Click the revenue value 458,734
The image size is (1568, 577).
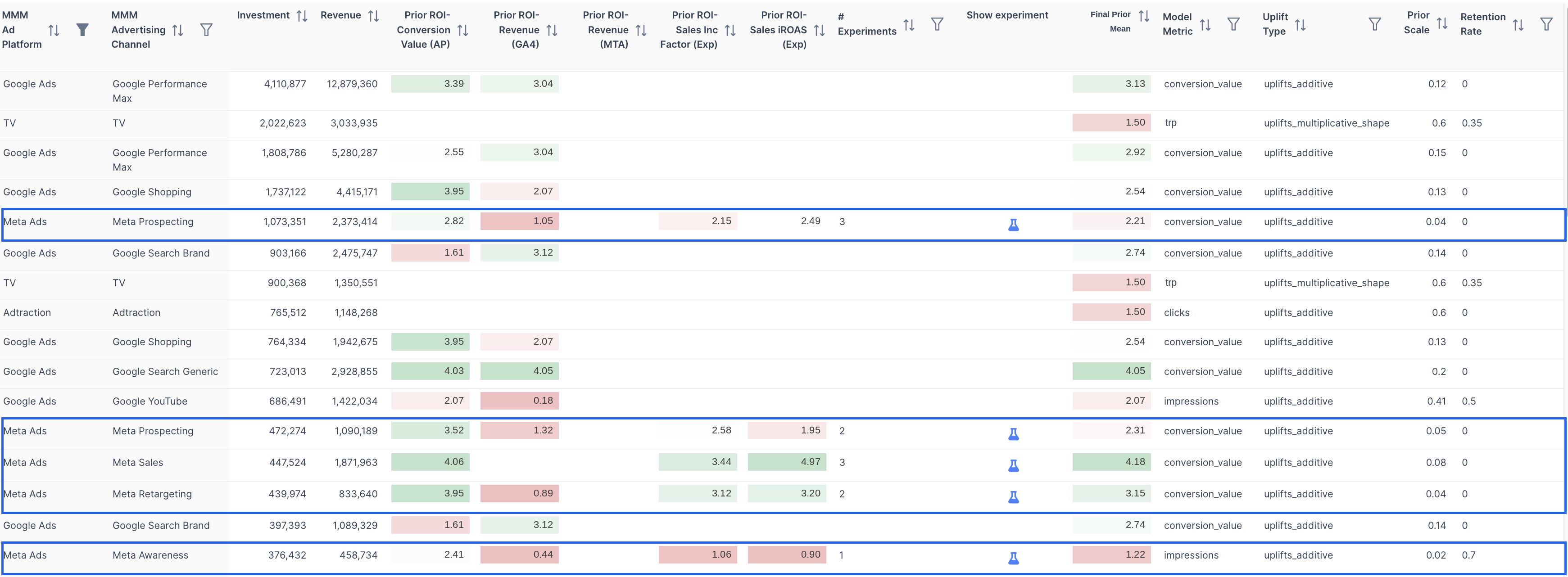[x=358, y=555]
